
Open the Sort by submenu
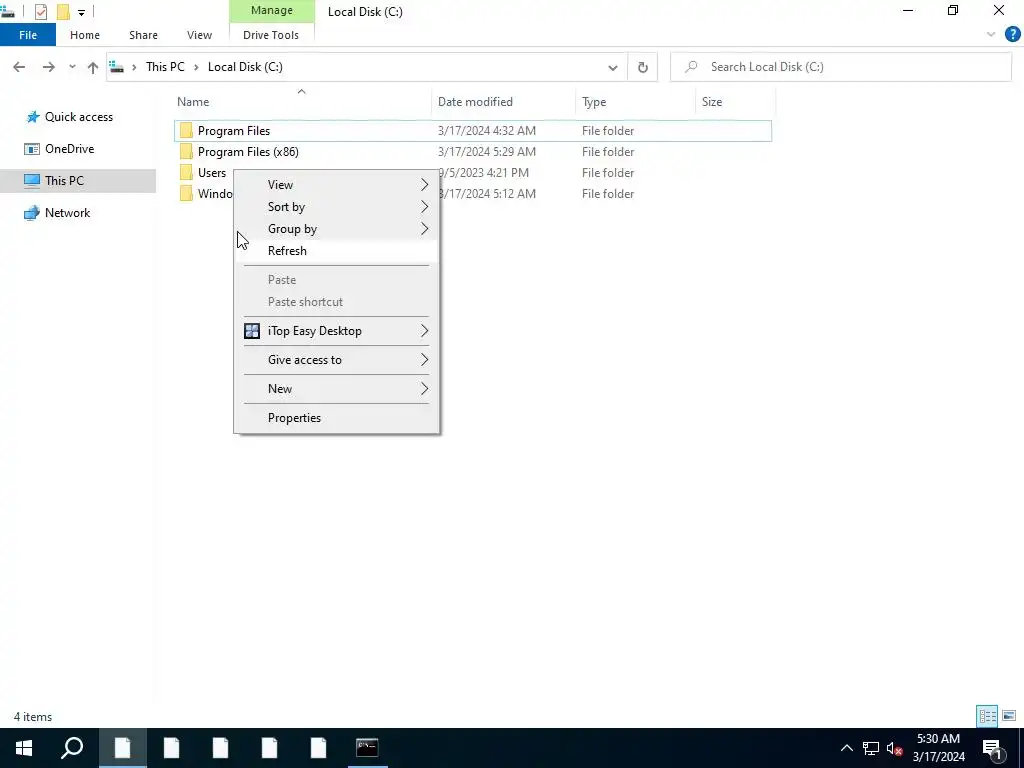(336, 207)
